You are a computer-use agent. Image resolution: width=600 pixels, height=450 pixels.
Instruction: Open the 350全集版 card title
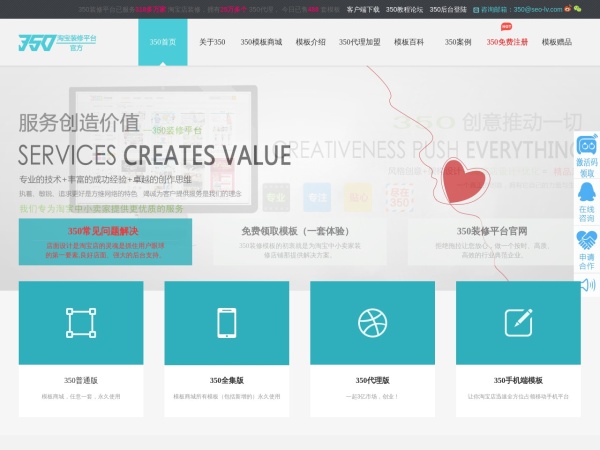tap(227, 380)
